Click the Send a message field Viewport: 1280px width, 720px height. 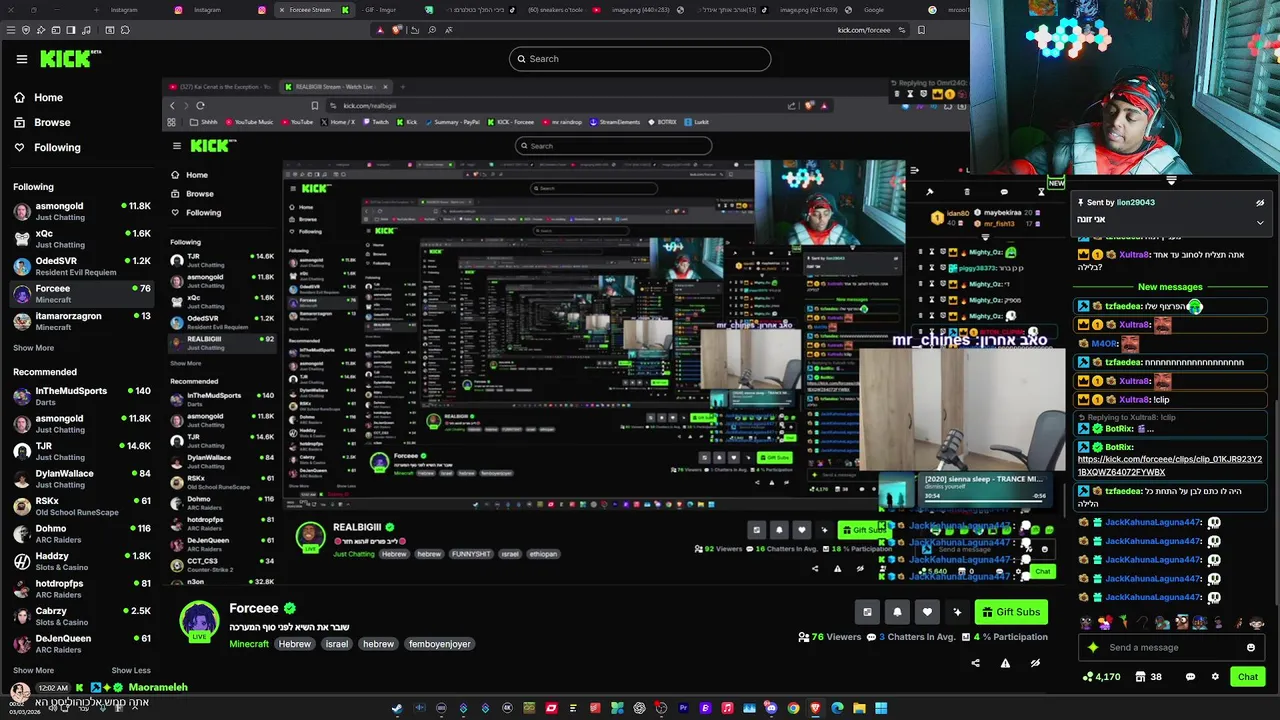[x=1172, y=647]
